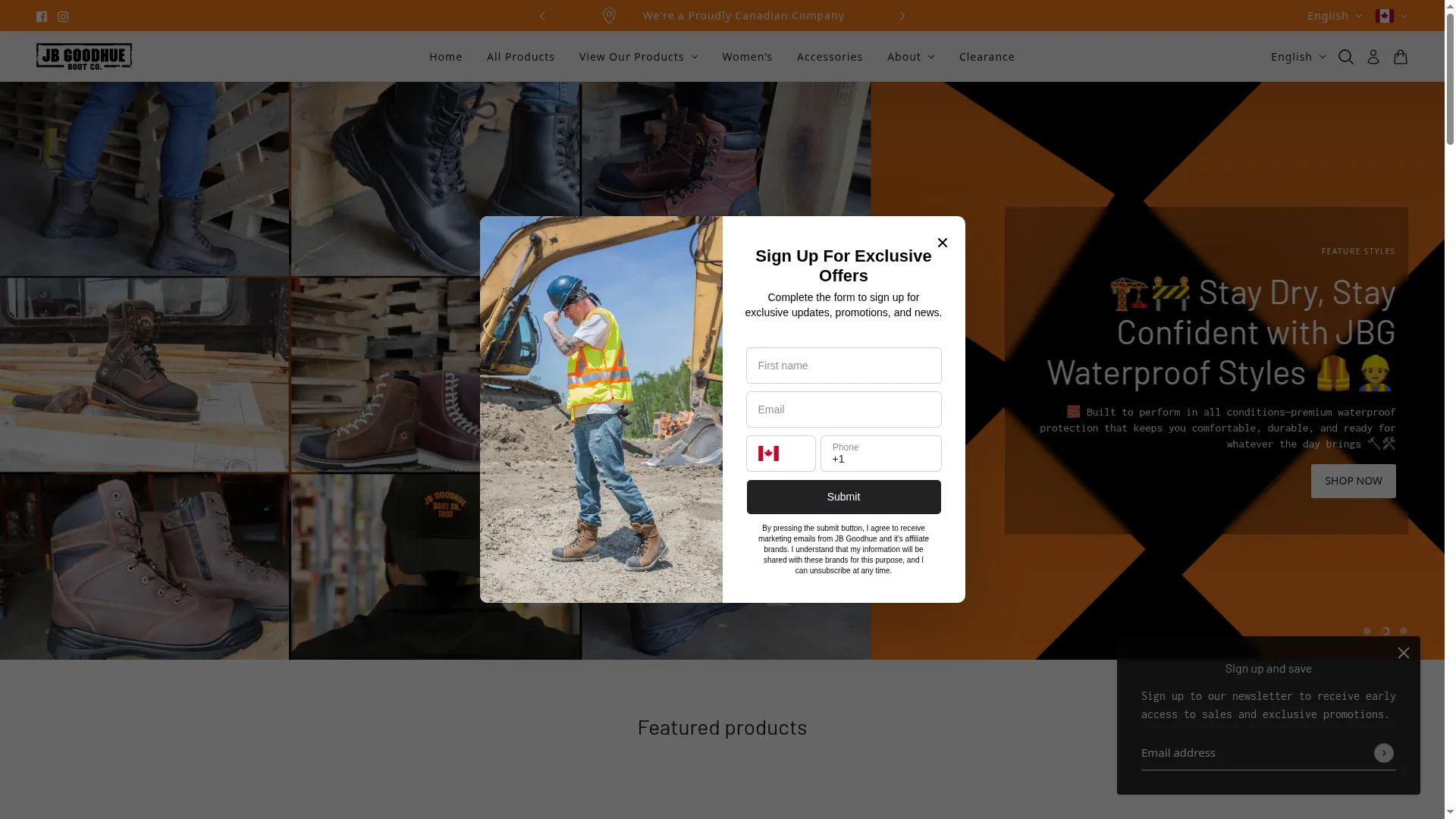Go to the Home page

(x=446, y=57)
